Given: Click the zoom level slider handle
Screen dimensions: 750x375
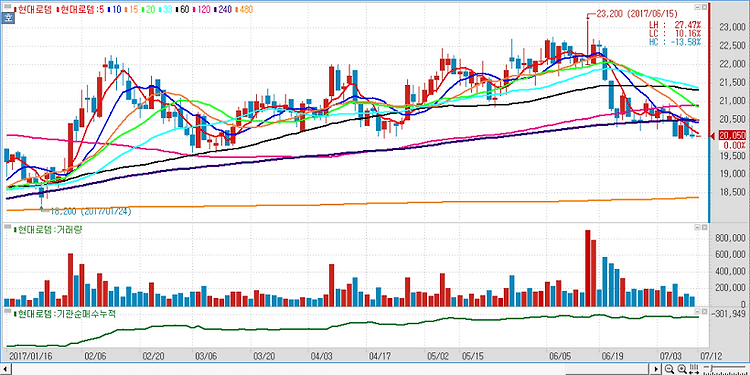Looking at the screenshot, I should (711, 369).
